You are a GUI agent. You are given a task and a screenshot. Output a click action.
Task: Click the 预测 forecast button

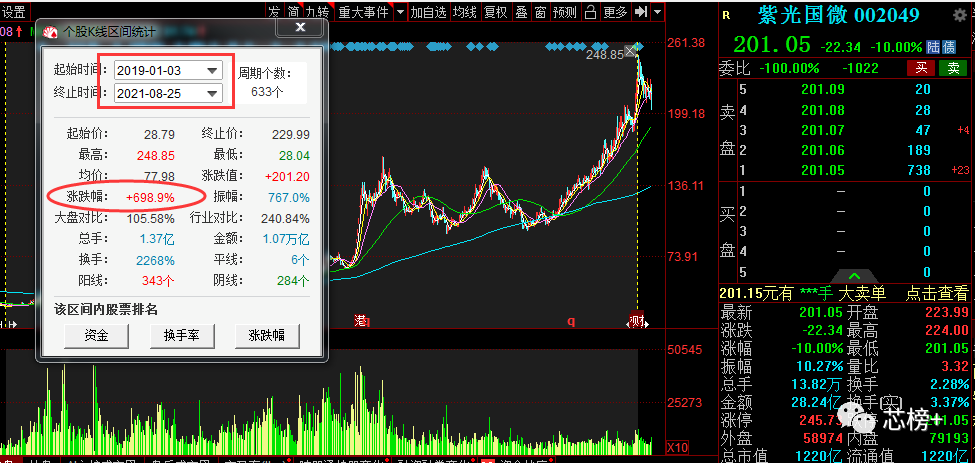[x=565, y=11]
